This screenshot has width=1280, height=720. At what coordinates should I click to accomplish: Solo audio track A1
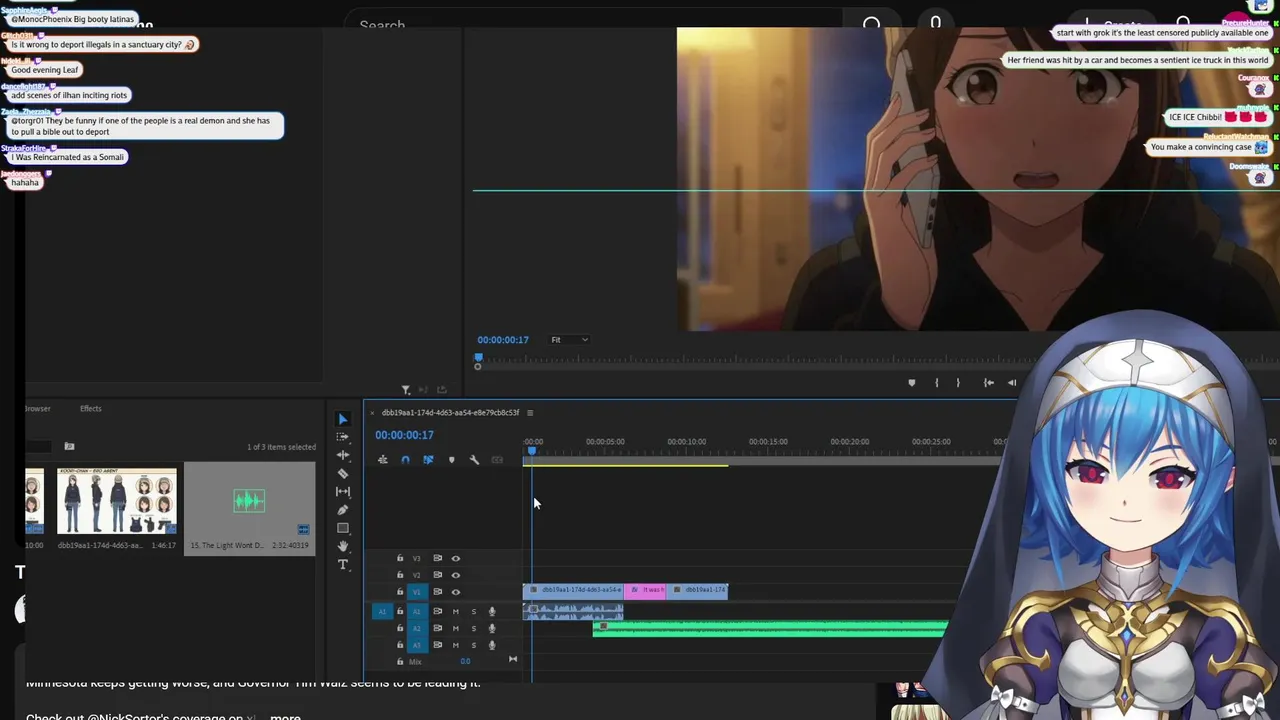coord(474,611)
